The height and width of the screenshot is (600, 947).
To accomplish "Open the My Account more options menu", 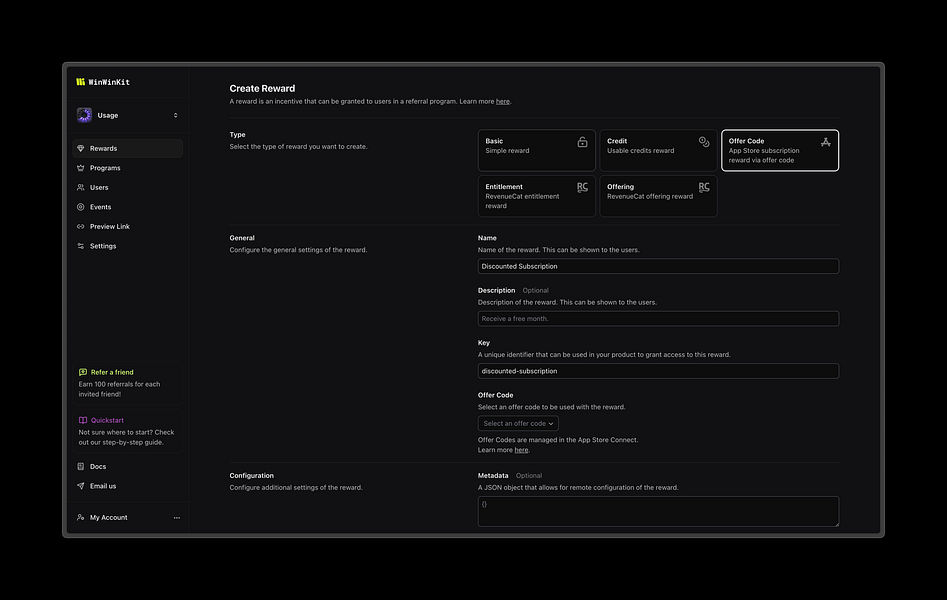I will [176, 517].
